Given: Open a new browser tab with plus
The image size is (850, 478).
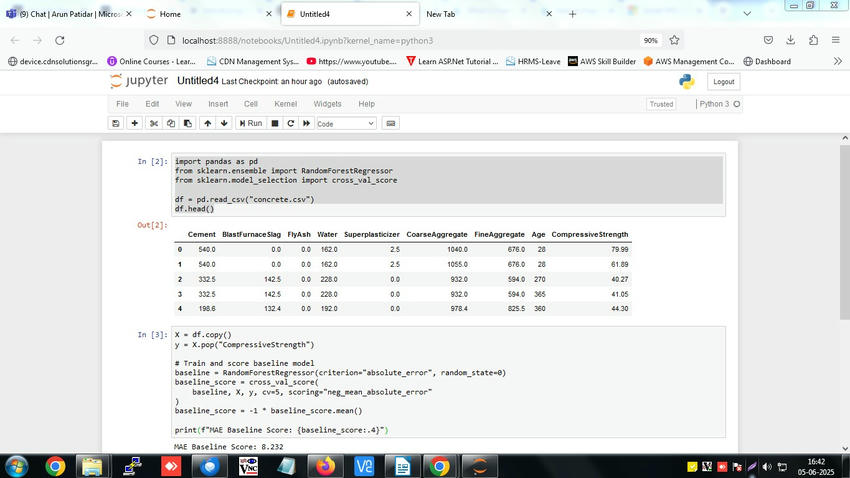Looking at the screenshot, I should (x=572, y=14).
